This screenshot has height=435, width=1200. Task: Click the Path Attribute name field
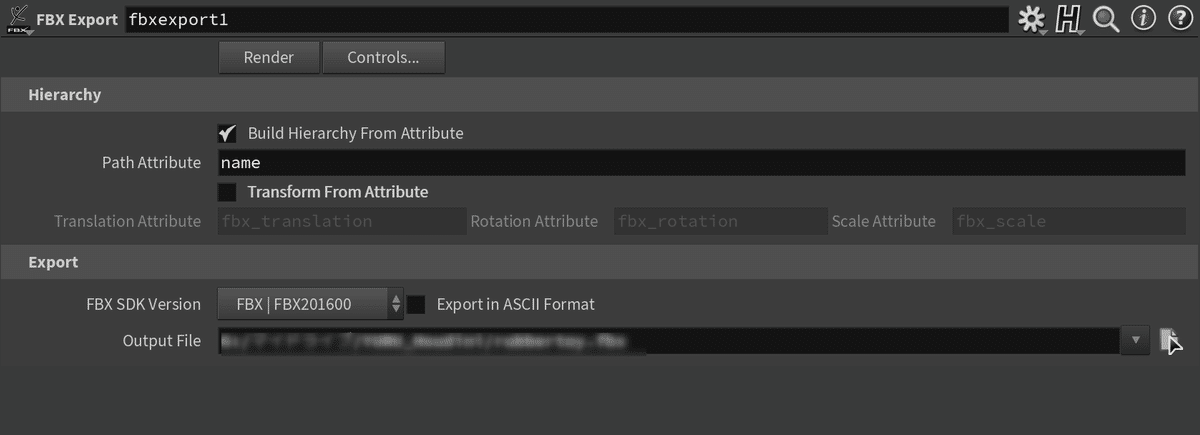click(x=701, y=162)
